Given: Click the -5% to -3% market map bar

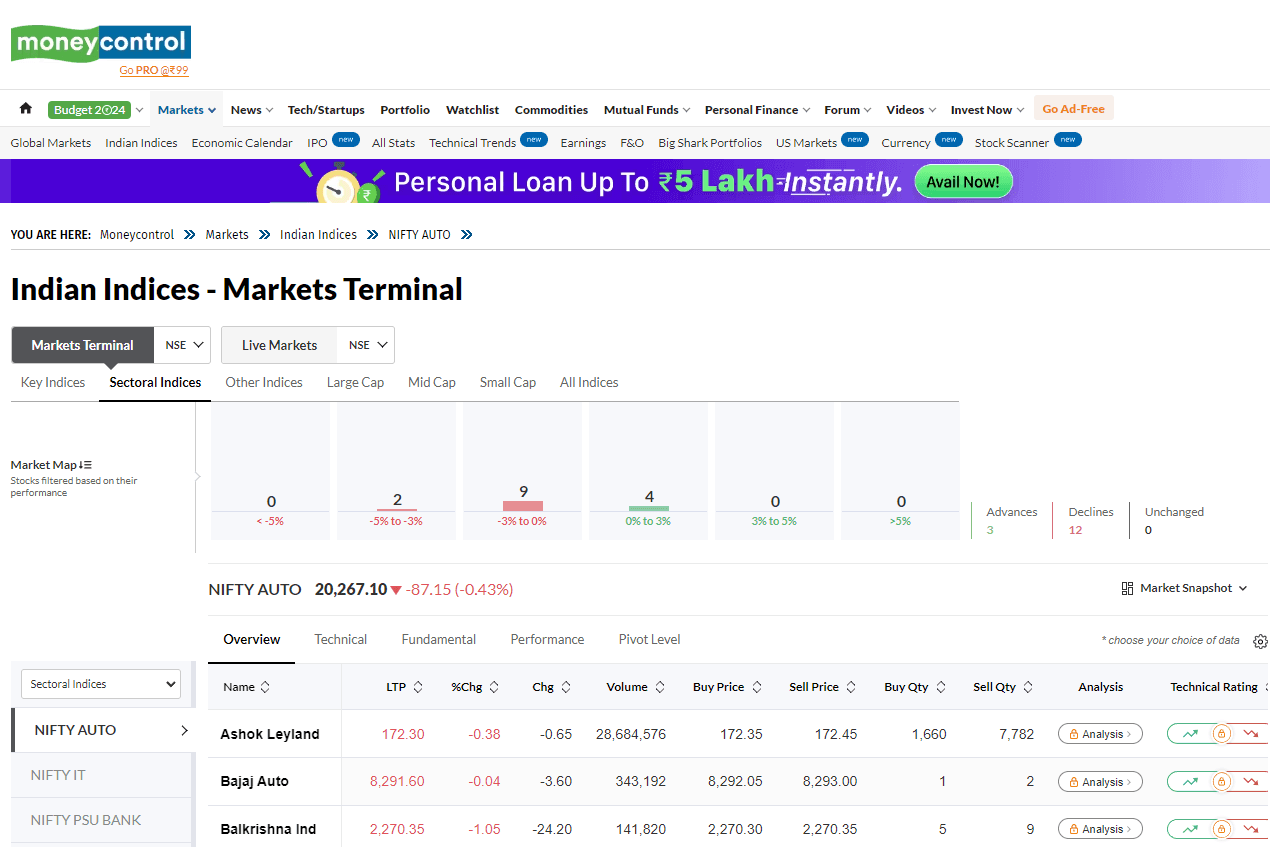Looking at the screenshot, I should (x=397, y=510).
